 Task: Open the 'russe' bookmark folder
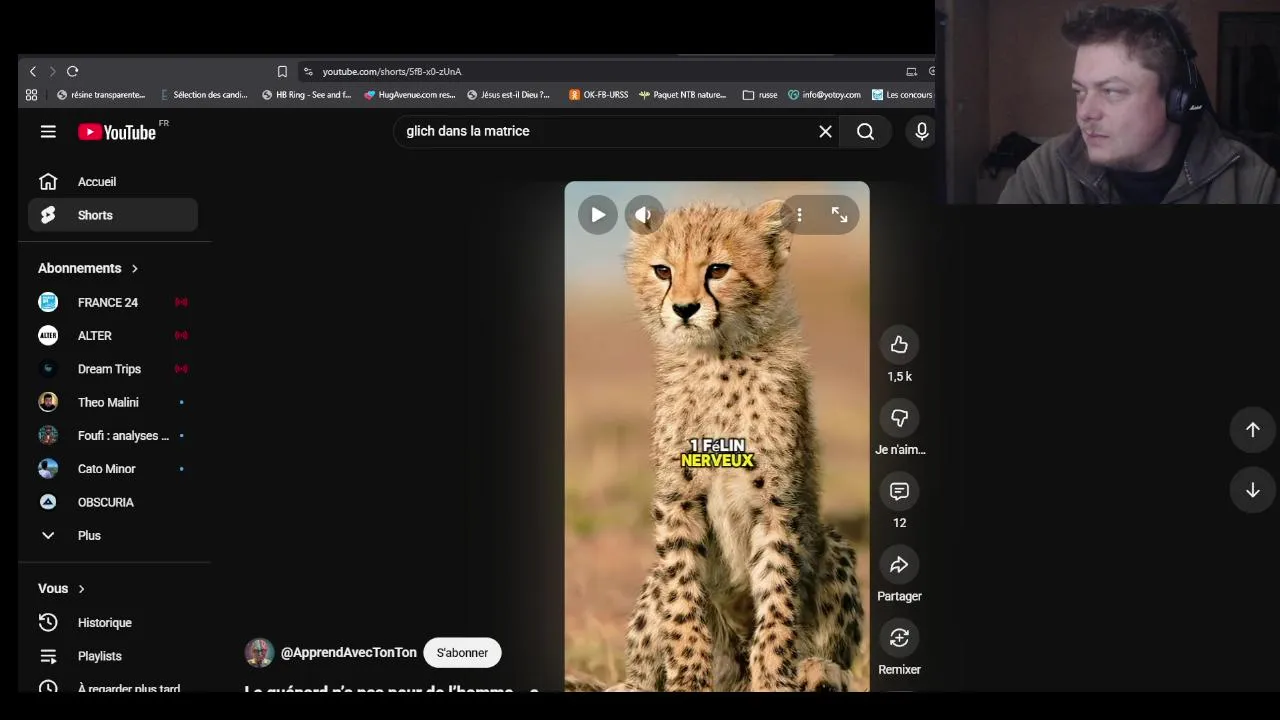click(x=760, y=95)
